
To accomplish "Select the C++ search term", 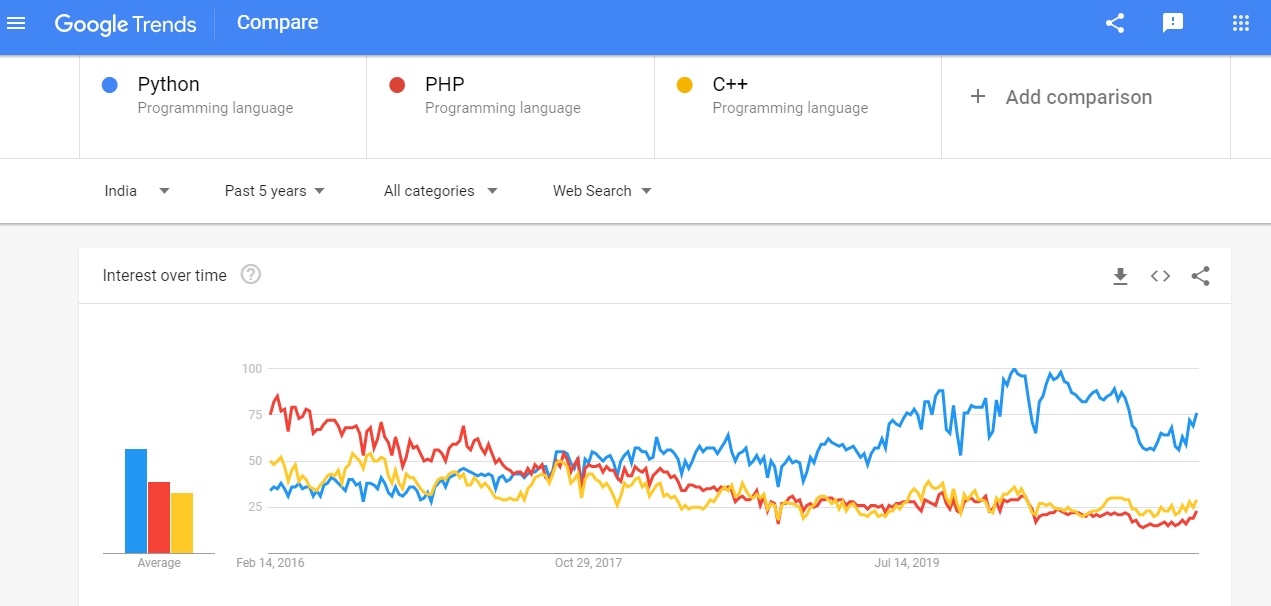I will point(730,85).
